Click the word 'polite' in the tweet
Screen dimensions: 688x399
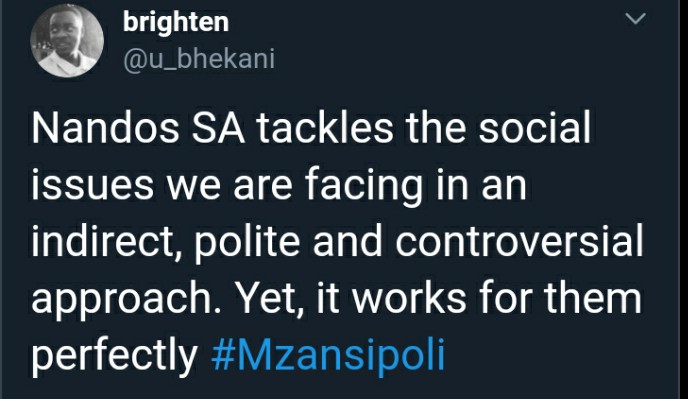coord(247,243)
